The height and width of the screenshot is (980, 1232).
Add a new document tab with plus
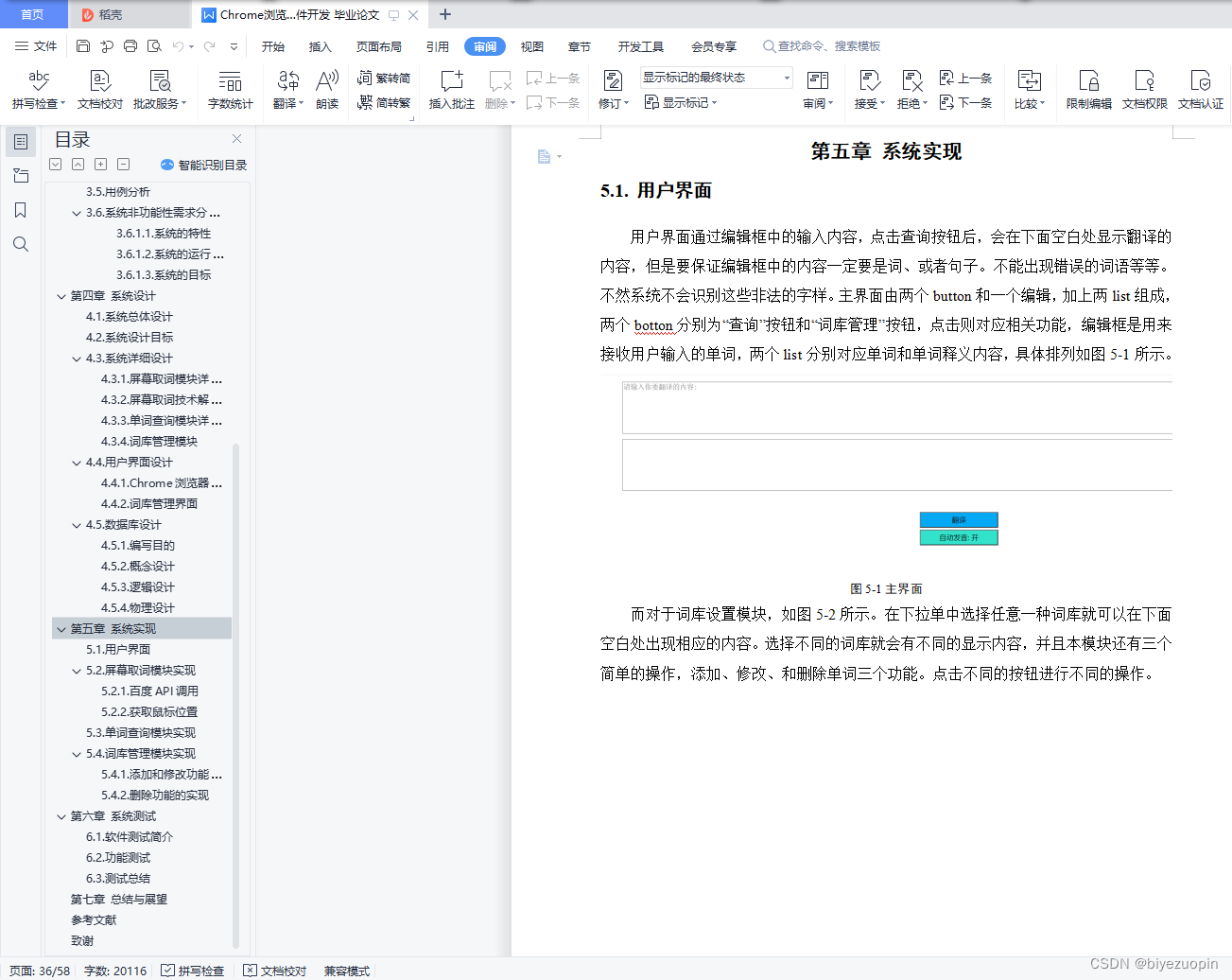coord(445,14)
